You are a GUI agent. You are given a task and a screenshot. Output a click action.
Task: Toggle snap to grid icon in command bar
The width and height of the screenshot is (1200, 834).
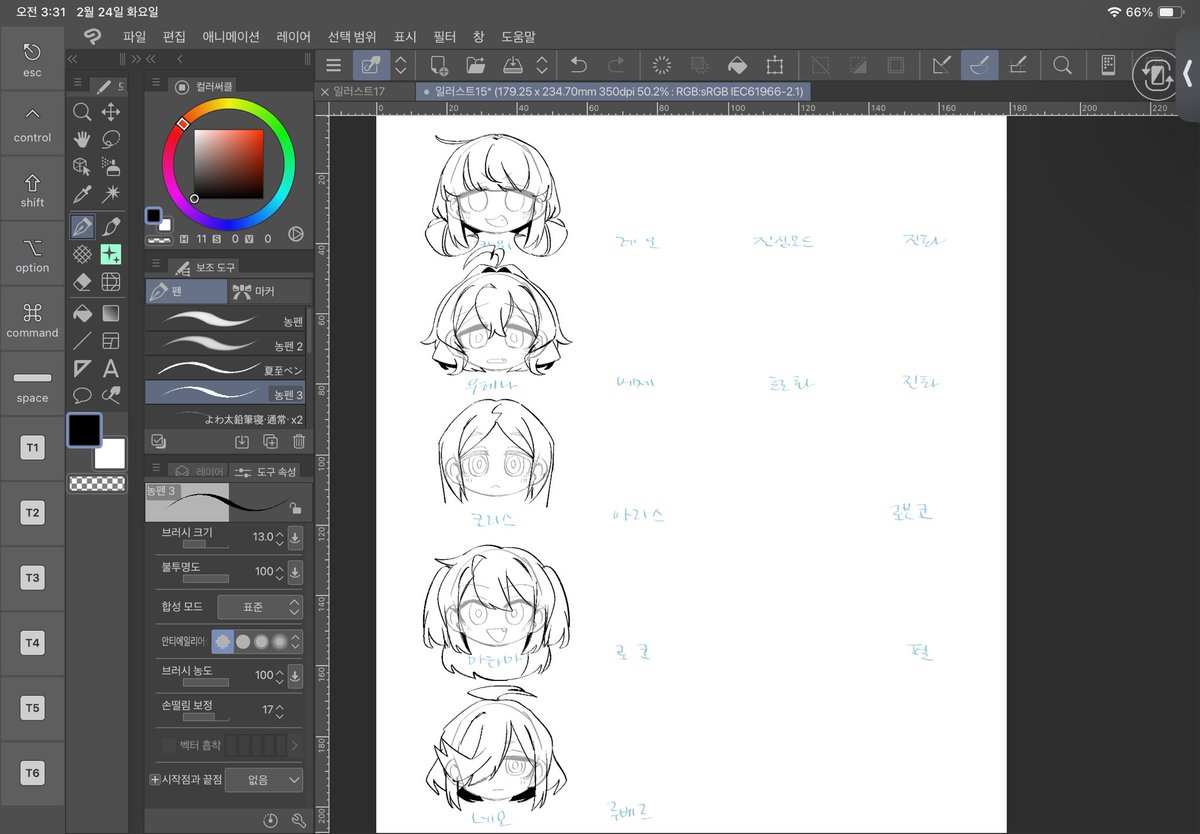(x=1018, y=65)
